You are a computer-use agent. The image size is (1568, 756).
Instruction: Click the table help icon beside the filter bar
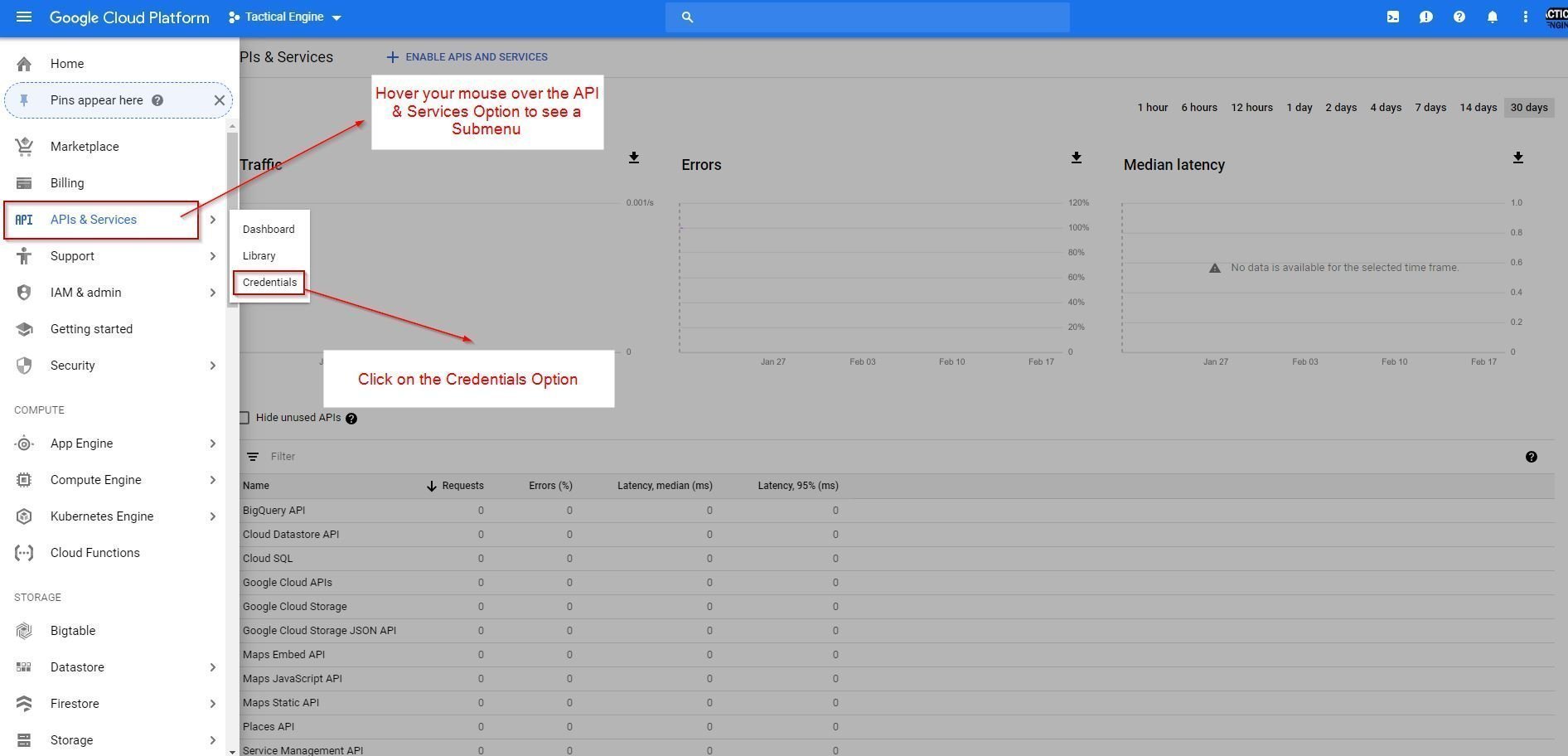click(x=1532, y=457)
